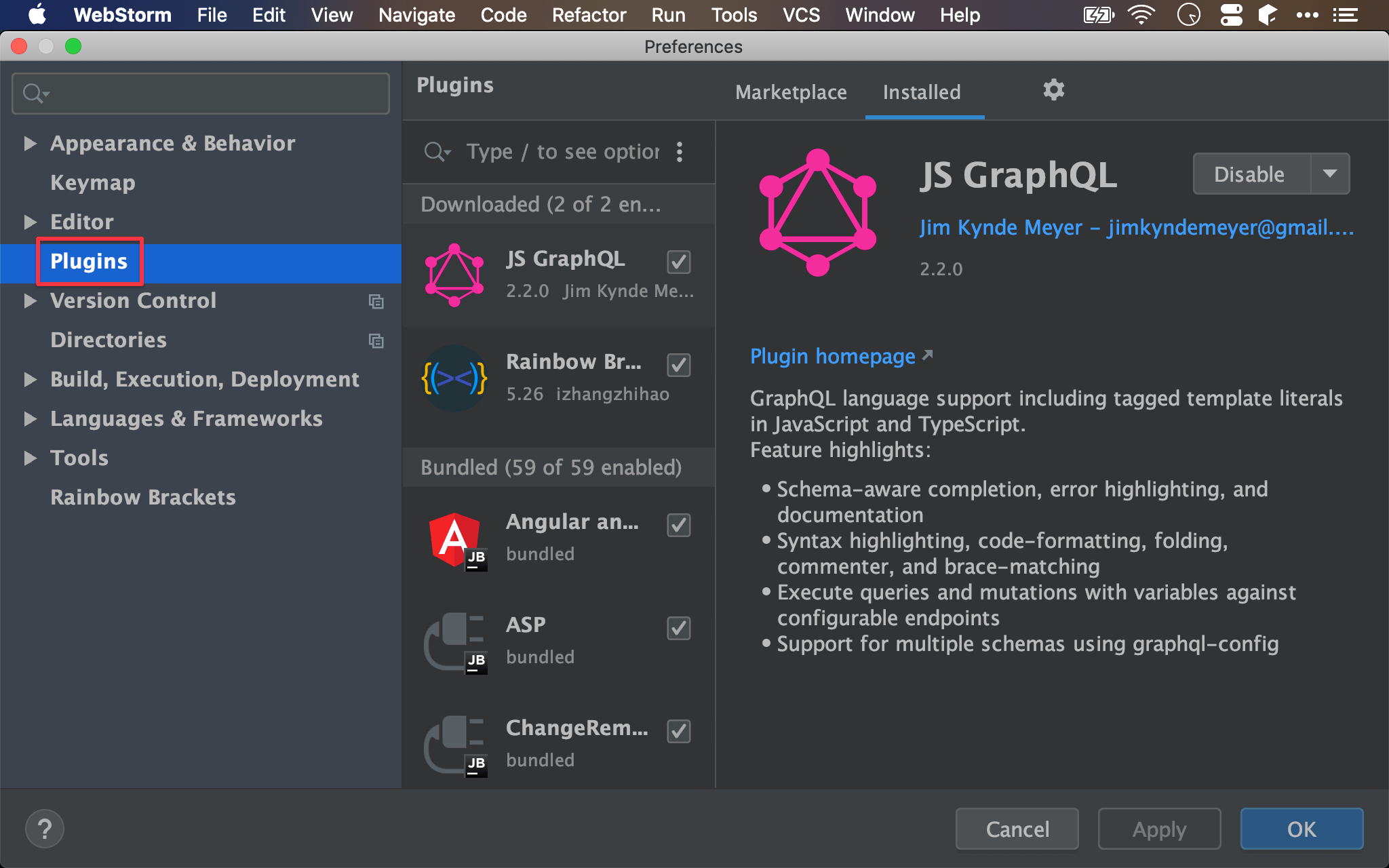The image size is (1389, 868).
Task: Click the Jim Kynde Meyer author link
Action: pos(1137,227)
